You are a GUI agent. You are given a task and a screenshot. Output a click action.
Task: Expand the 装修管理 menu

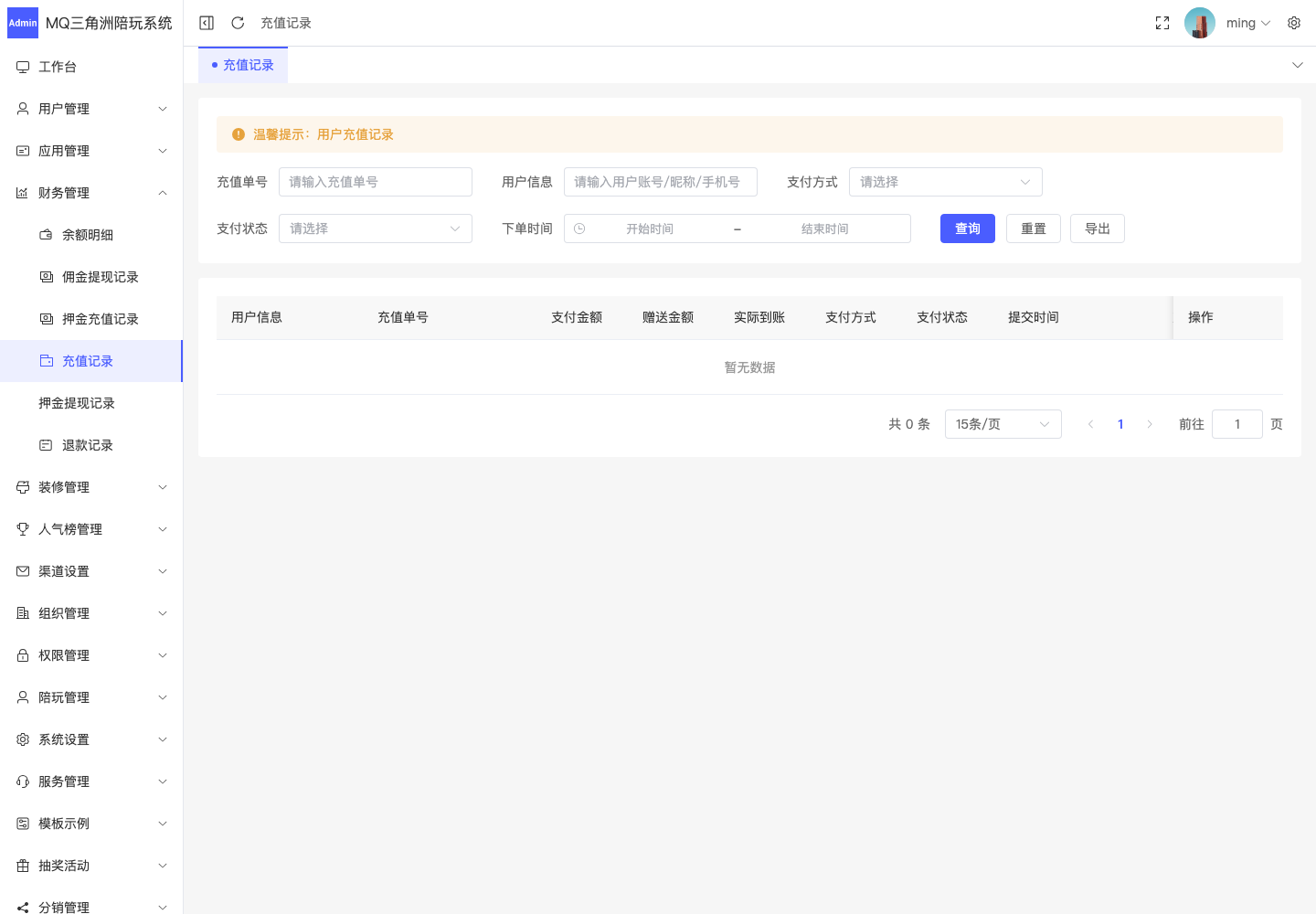point(91,487)
